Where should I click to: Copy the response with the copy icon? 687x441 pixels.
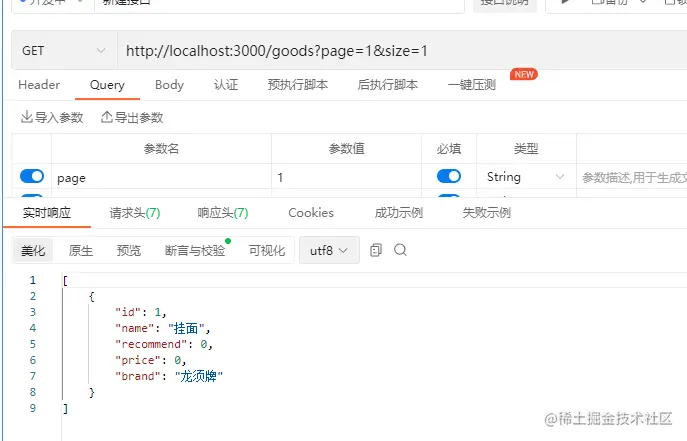click(x=376, y=250)
